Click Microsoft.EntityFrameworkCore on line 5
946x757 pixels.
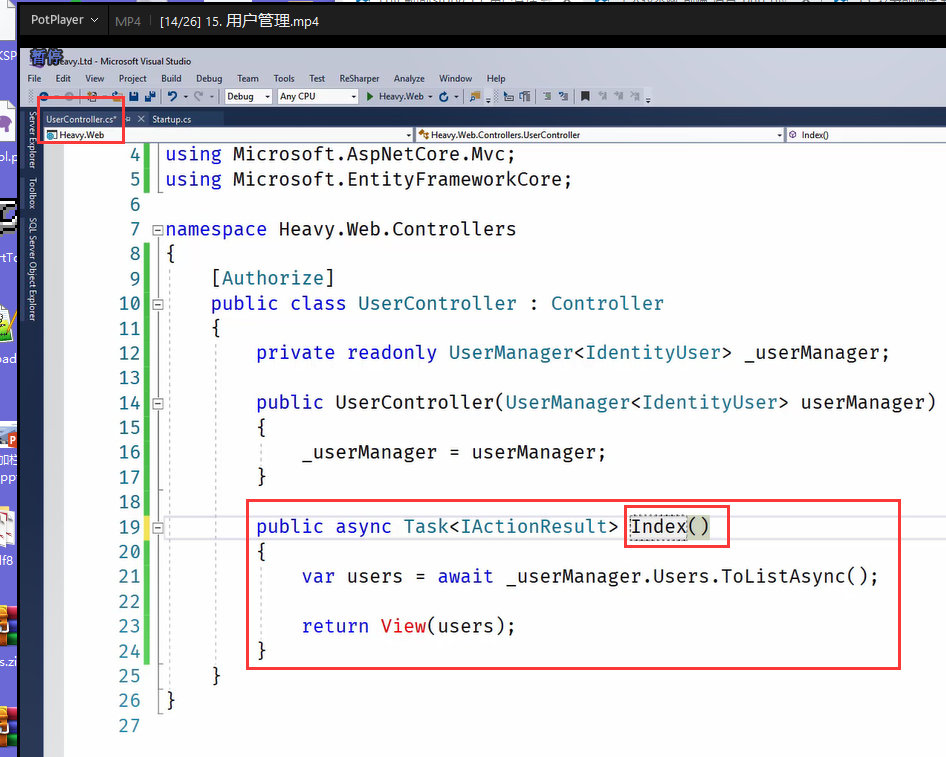(x=398, y=179)
